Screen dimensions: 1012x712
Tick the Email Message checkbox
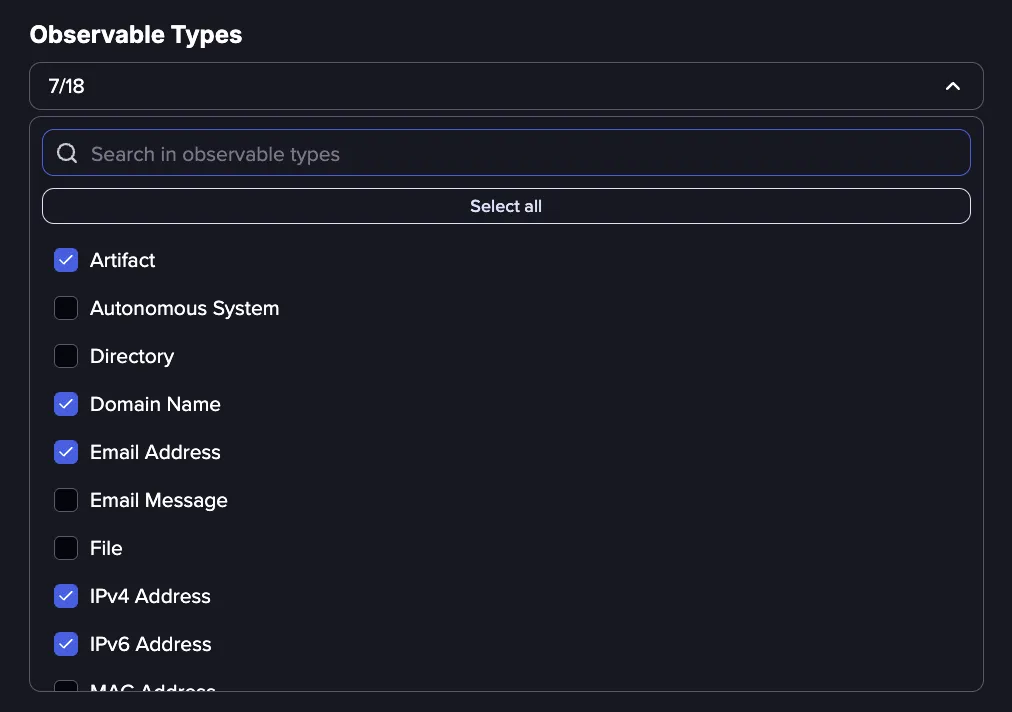66,500
